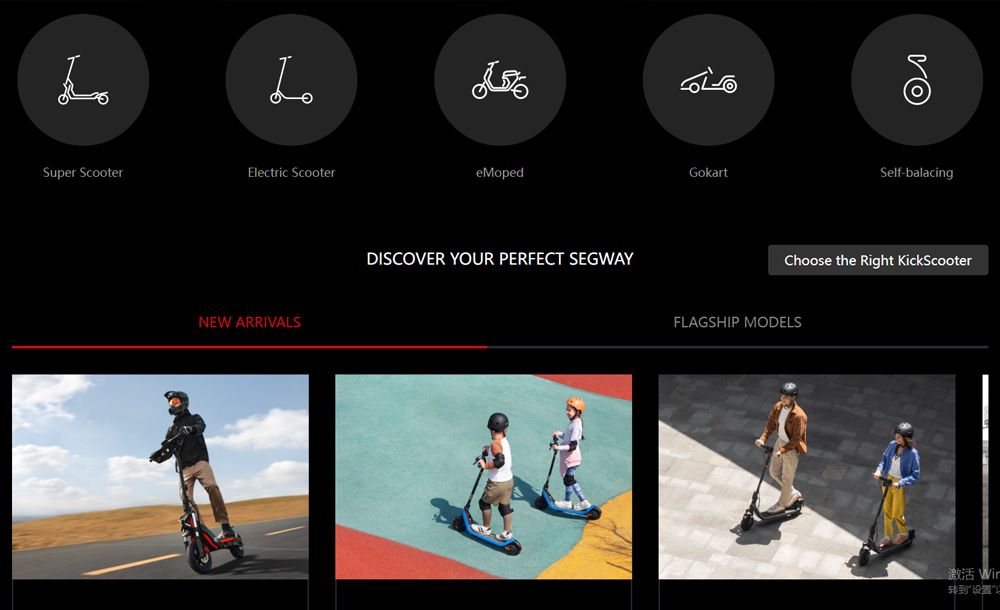This screenshot has width=1000, height=610.
Task: Open the kids scooters on playground photo
Action: click(483, 477)
